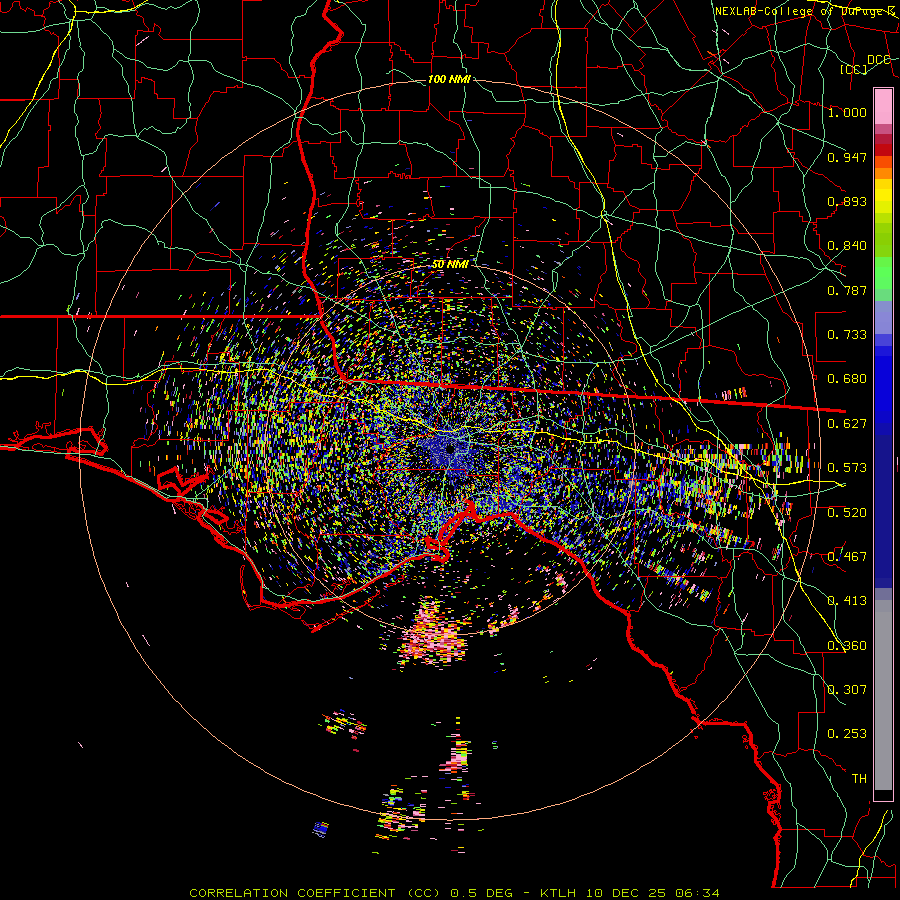Click the 0.413 scale label
The width and height of the screenshot is (900, 900).
coord(847,600)
